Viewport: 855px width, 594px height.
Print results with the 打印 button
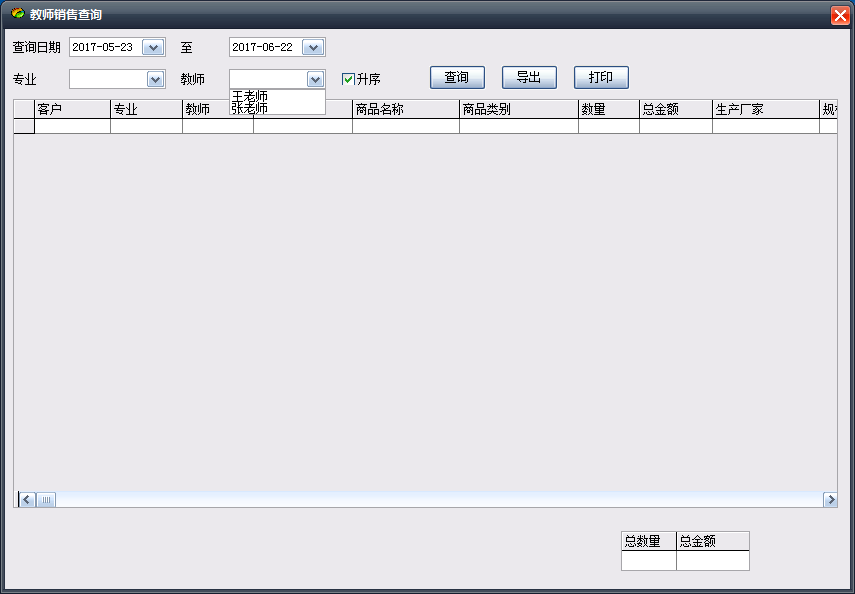pyautogui.click(x=601, y=77)
